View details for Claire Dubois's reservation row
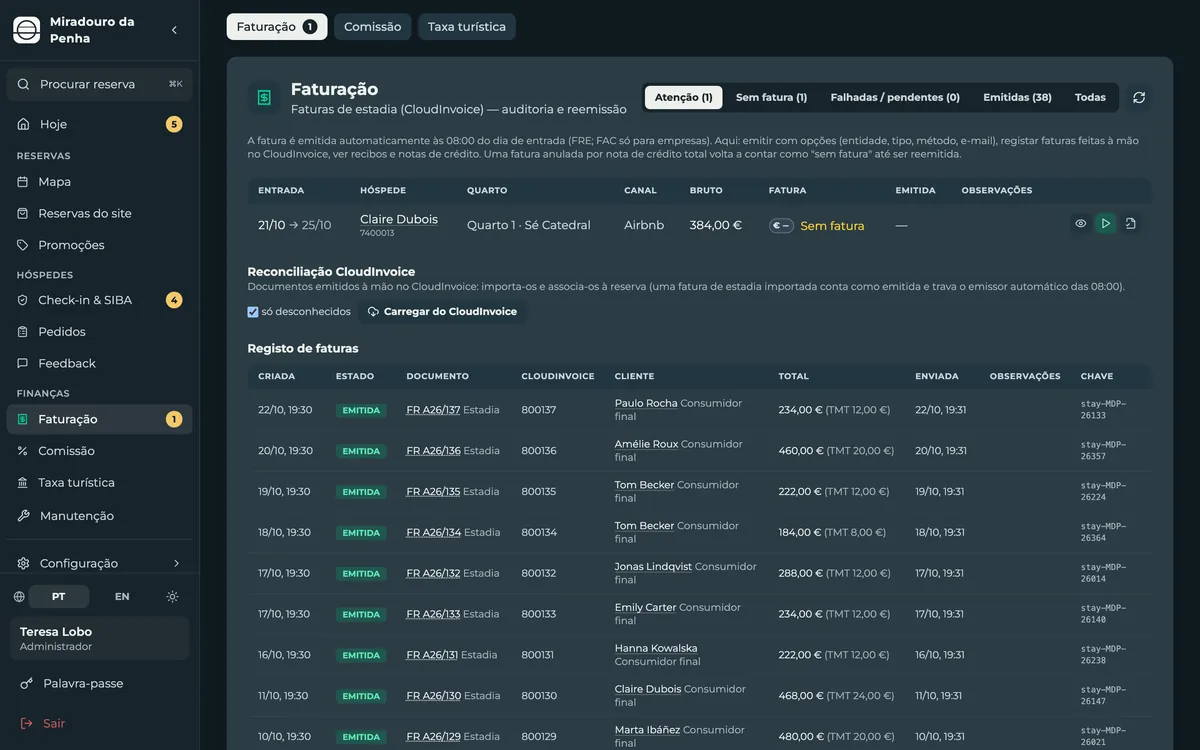1200x750 pixels. pyautogui.click(x=1081, y=224)
